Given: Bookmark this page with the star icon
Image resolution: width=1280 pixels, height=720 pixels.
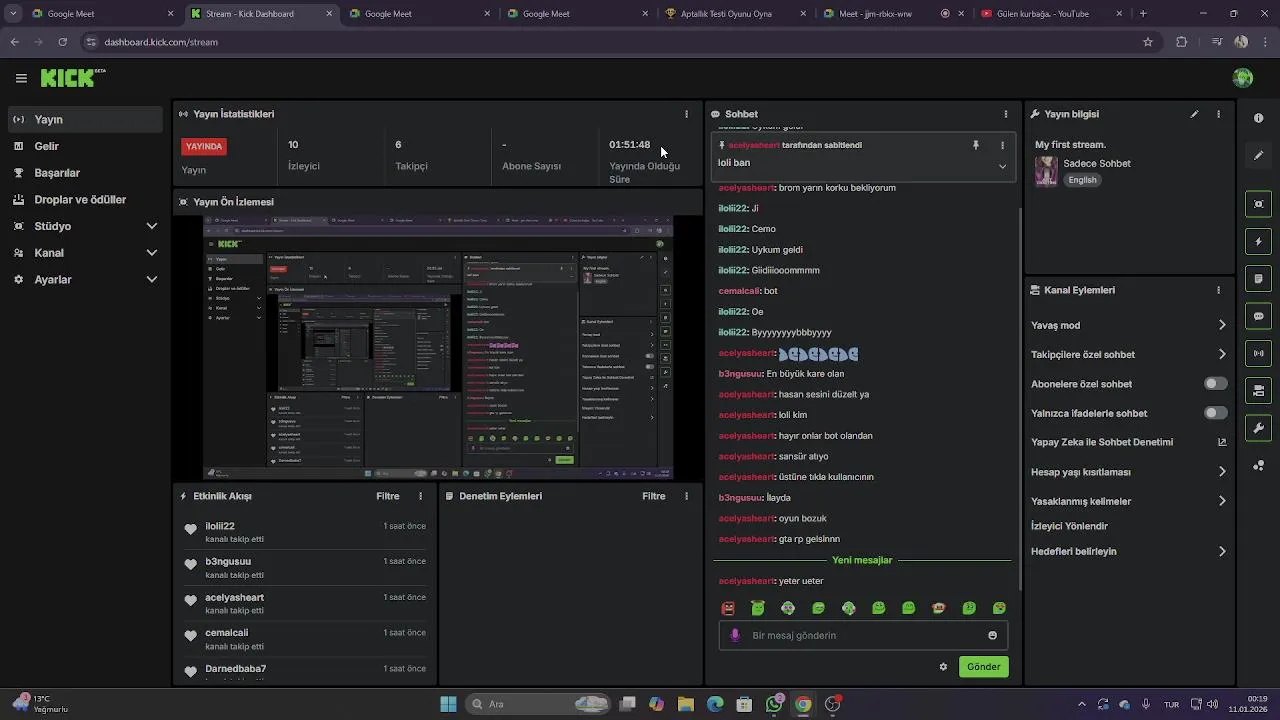Looking at the screenshot, I should (1148, 42).
